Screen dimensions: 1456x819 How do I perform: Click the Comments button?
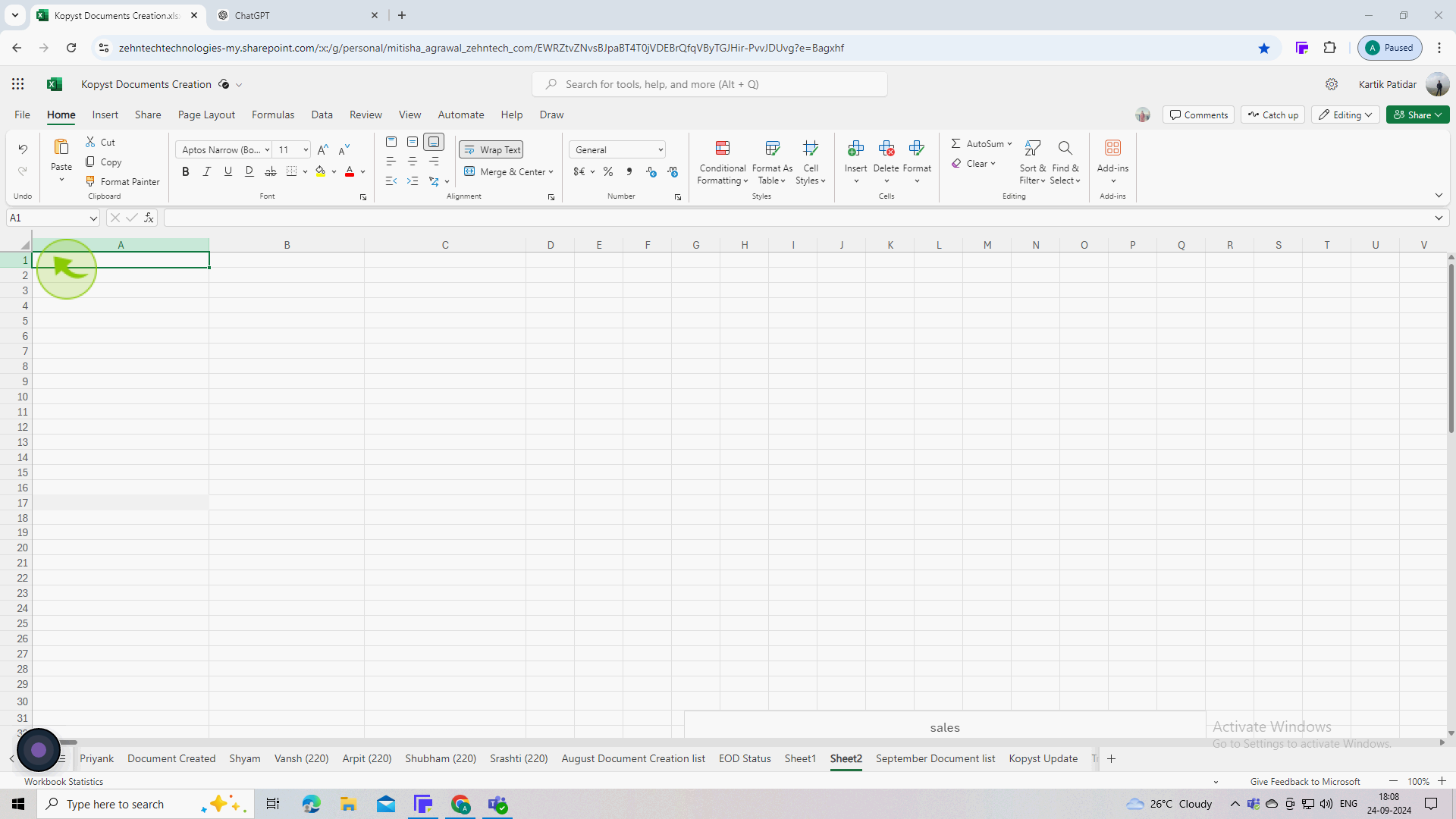click(x=1198, y=115)
